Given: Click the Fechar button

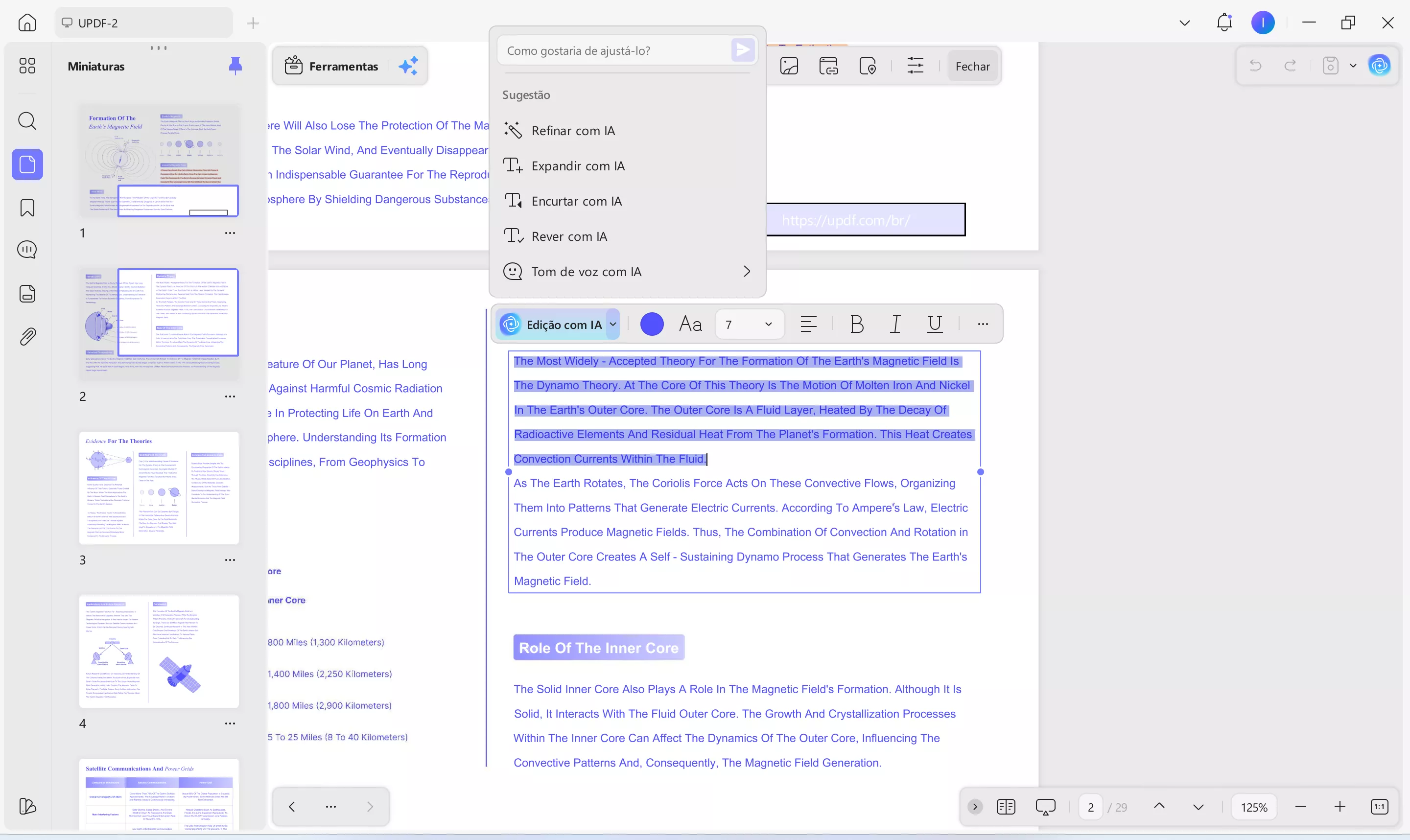Looking at the screenshot, I should point(972,66).
